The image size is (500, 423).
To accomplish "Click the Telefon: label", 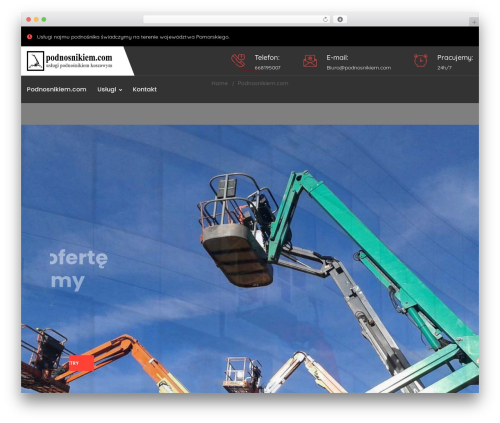I will [x=267, y=58].
